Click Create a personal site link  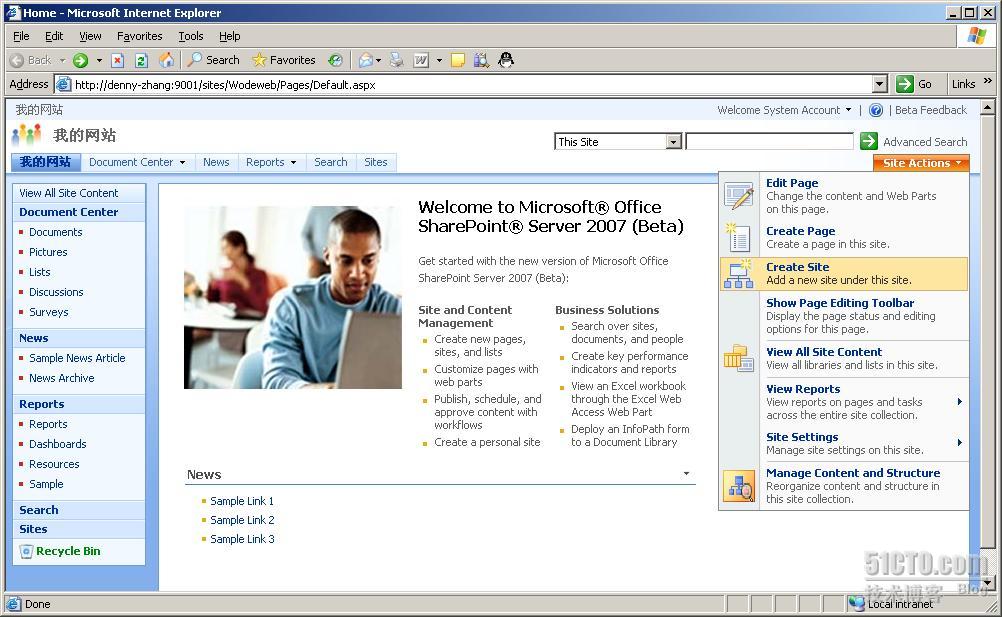487,442
